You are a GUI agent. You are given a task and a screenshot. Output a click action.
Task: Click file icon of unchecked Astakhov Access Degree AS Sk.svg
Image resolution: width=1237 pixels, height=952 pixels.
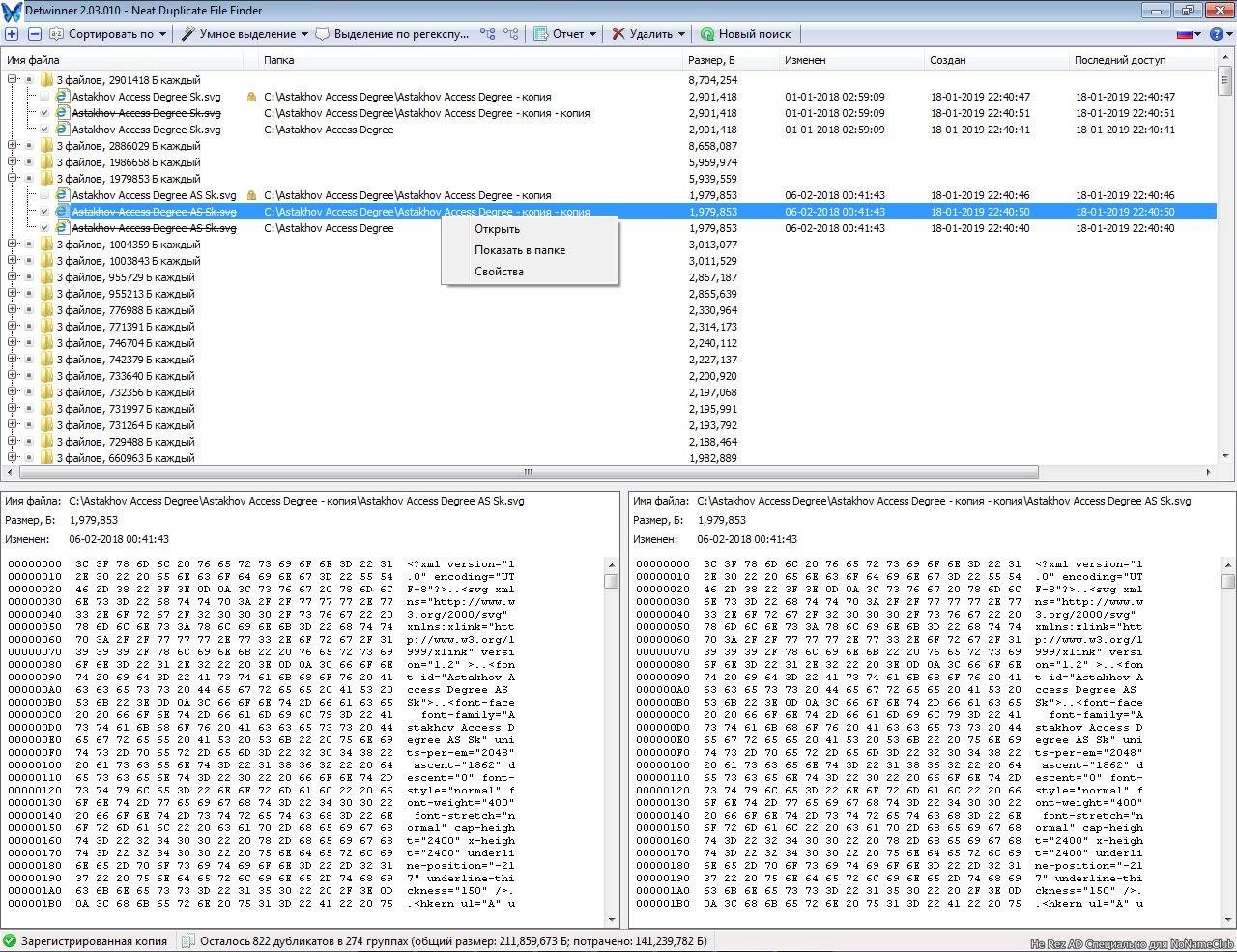[62, 195]
